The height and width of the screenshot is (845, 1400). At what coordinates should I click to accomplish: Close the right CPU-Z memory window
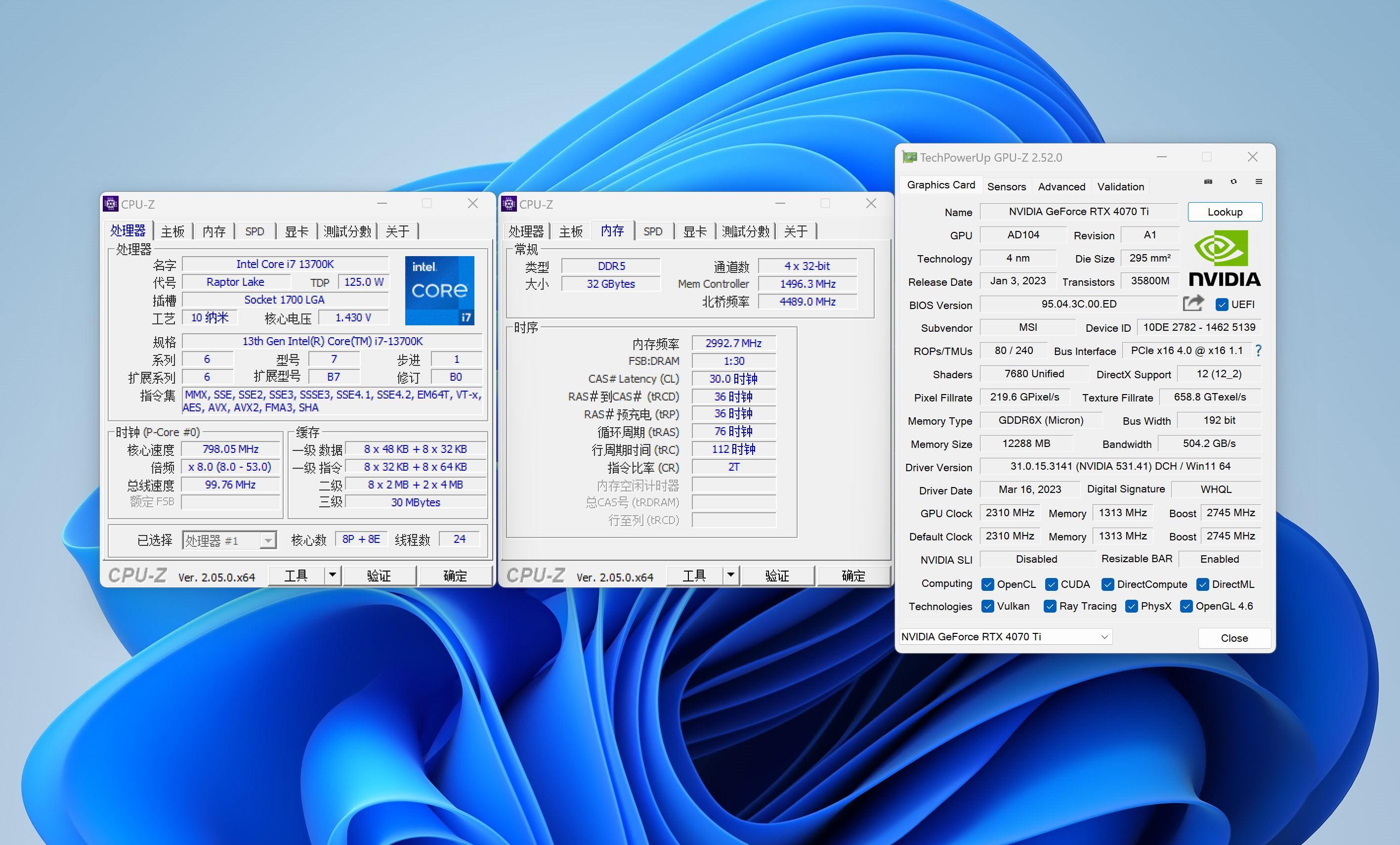point(871,204)
